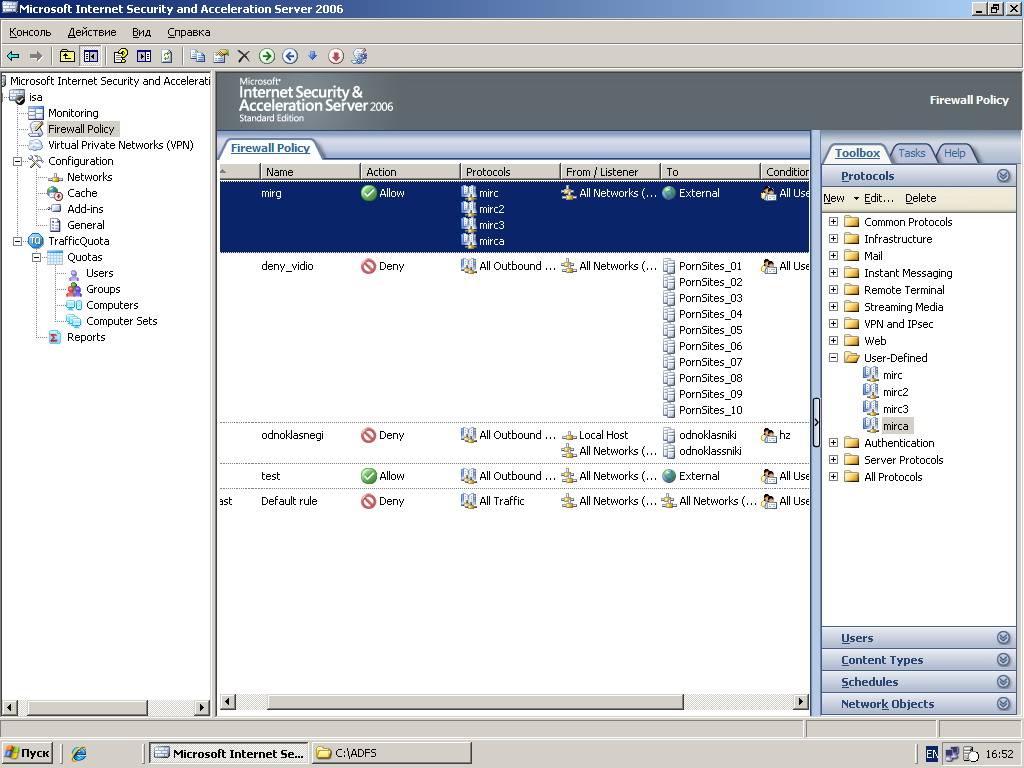This screenshot has height=768, width=1024.
Task: Click the Cache node icon in the tree
Action: tap(56, 193)
